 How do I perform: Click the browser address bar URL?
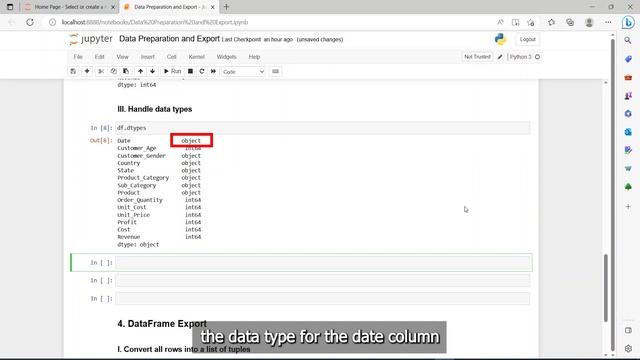tap(155, 22)
